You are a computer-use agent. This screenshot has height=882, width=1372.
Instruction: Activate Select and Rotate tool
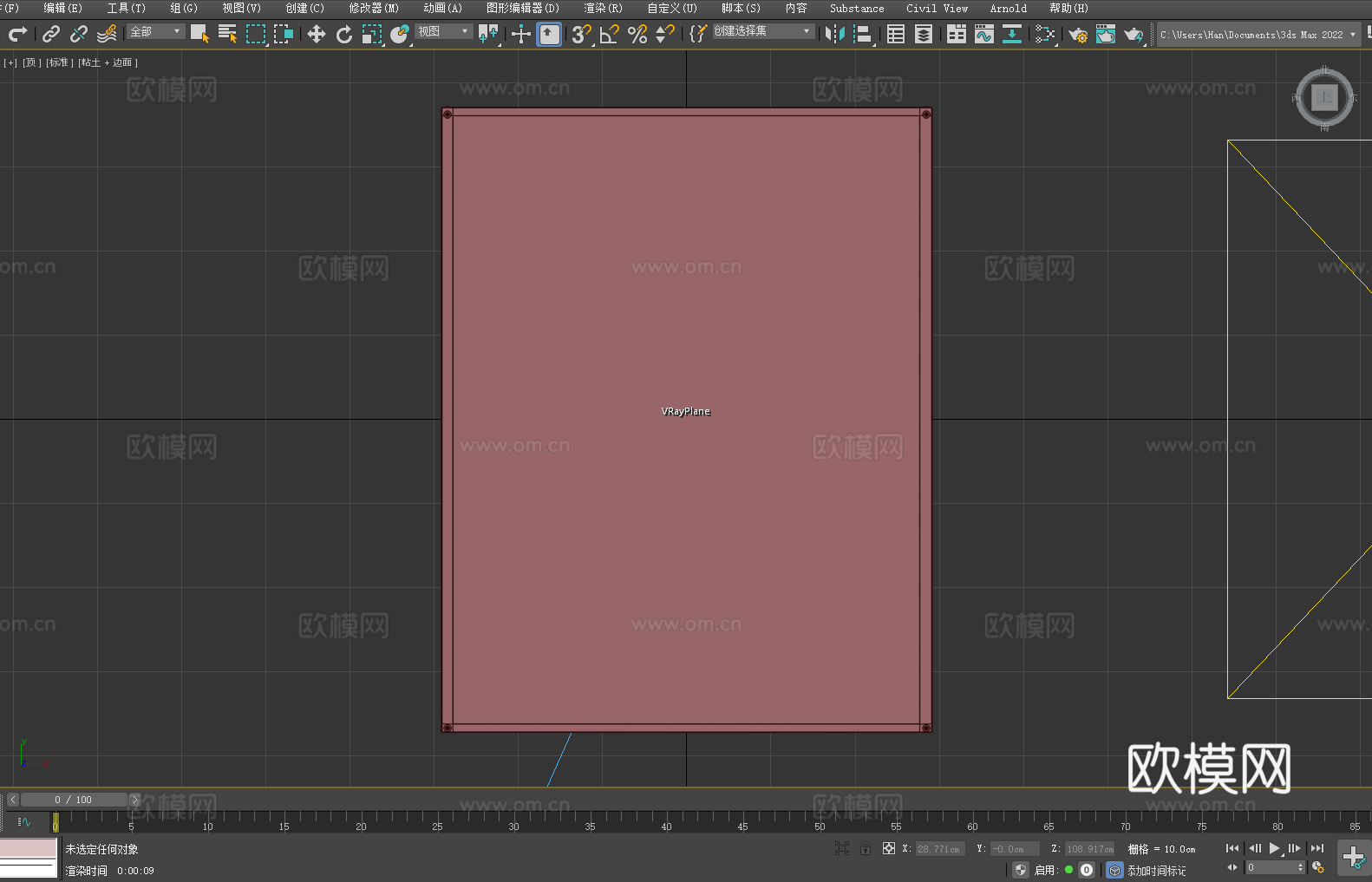coord(344,34)
